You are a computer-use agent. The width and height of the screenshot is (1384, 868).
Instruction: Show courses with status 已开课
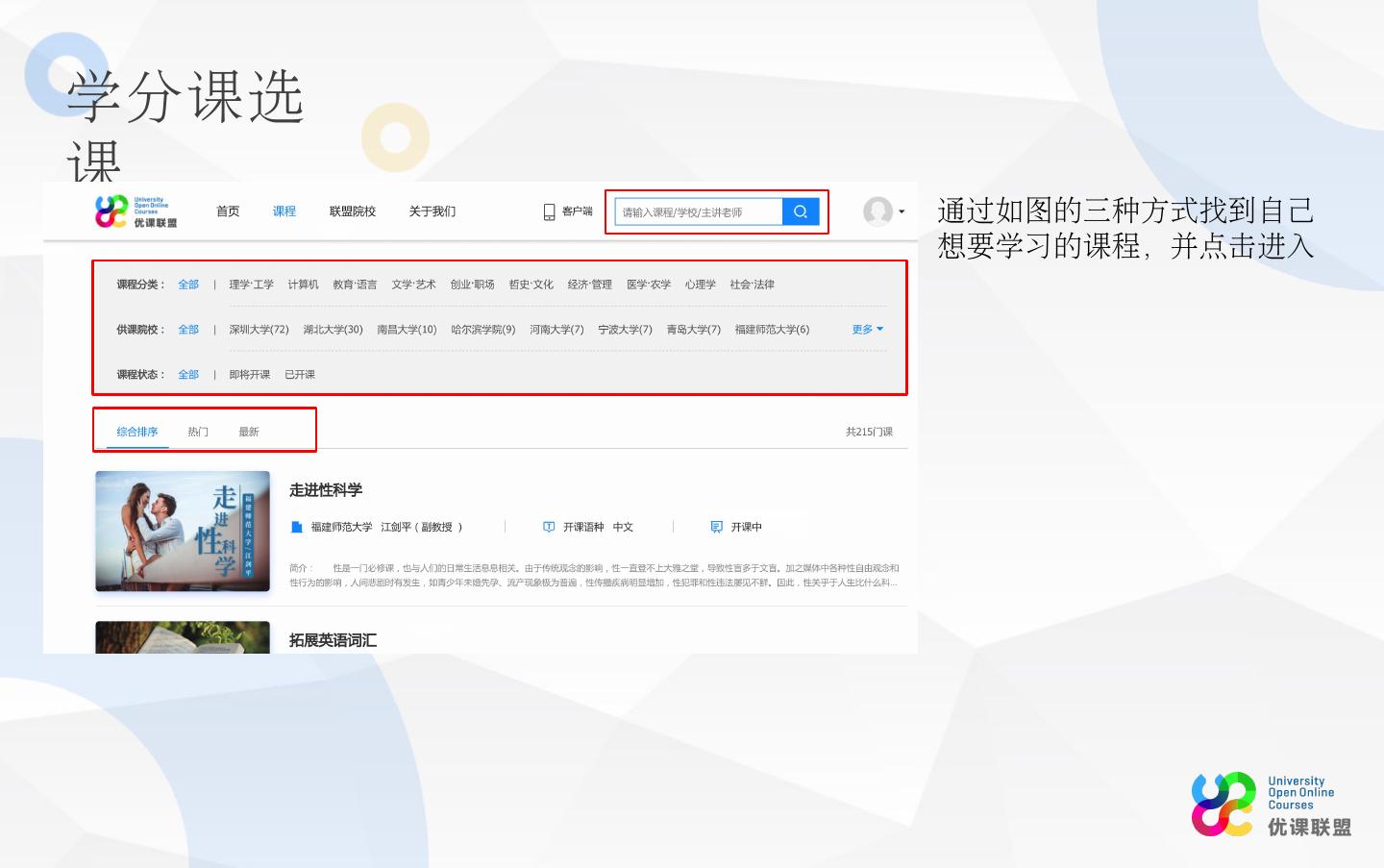click(300, 375)
